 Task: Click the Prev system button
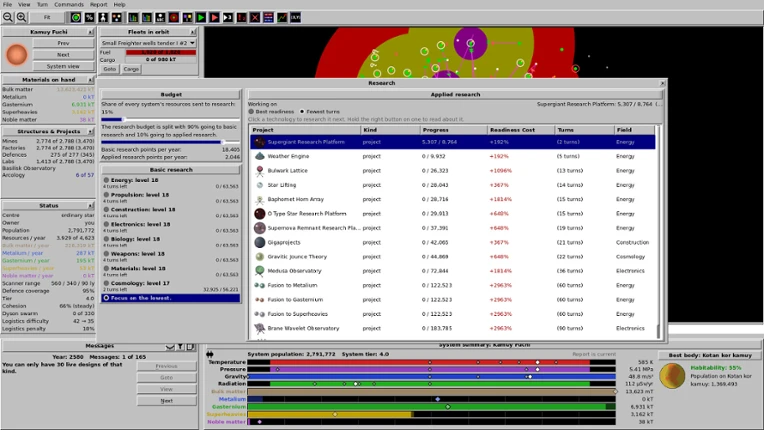point(63,43)
